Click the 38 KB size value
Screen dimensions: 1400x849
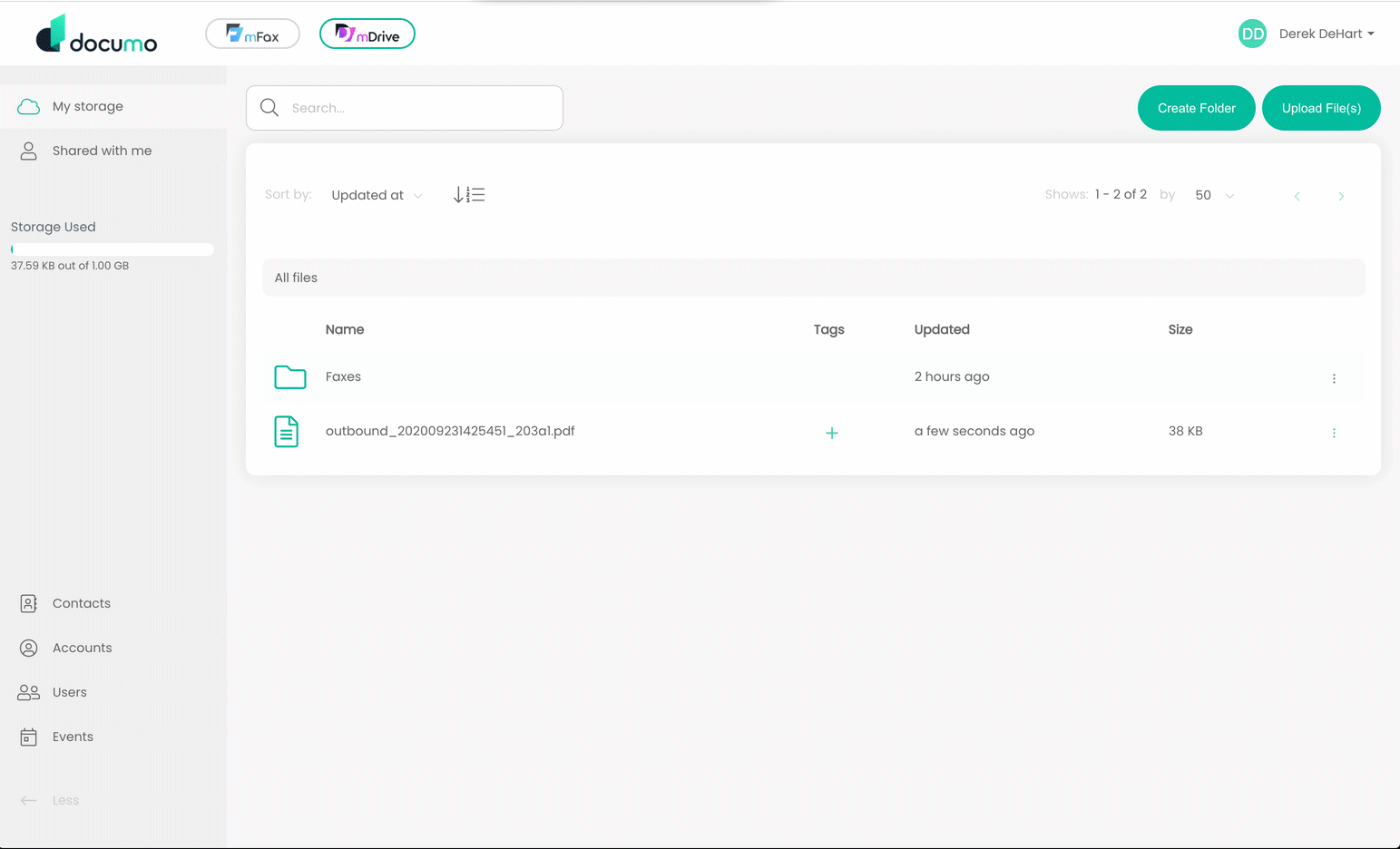[x=1186, y=431]
